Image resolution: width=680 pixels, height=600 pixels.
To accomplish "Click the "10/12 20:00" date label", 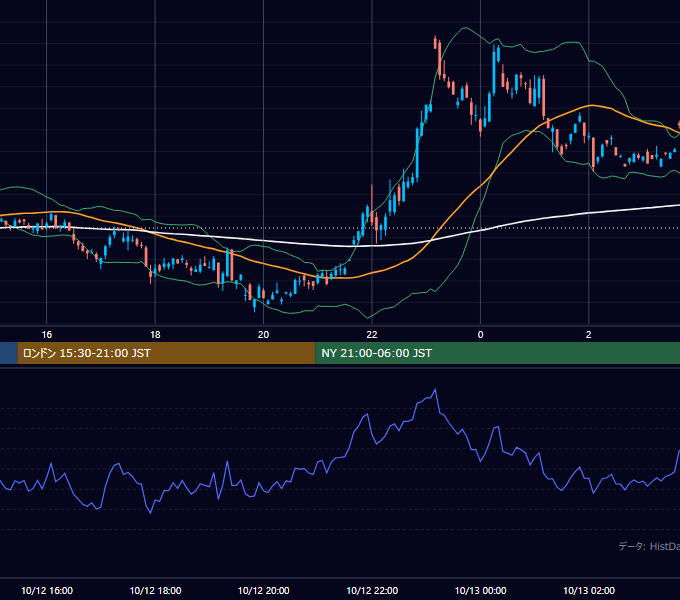I will coord(264,590).
